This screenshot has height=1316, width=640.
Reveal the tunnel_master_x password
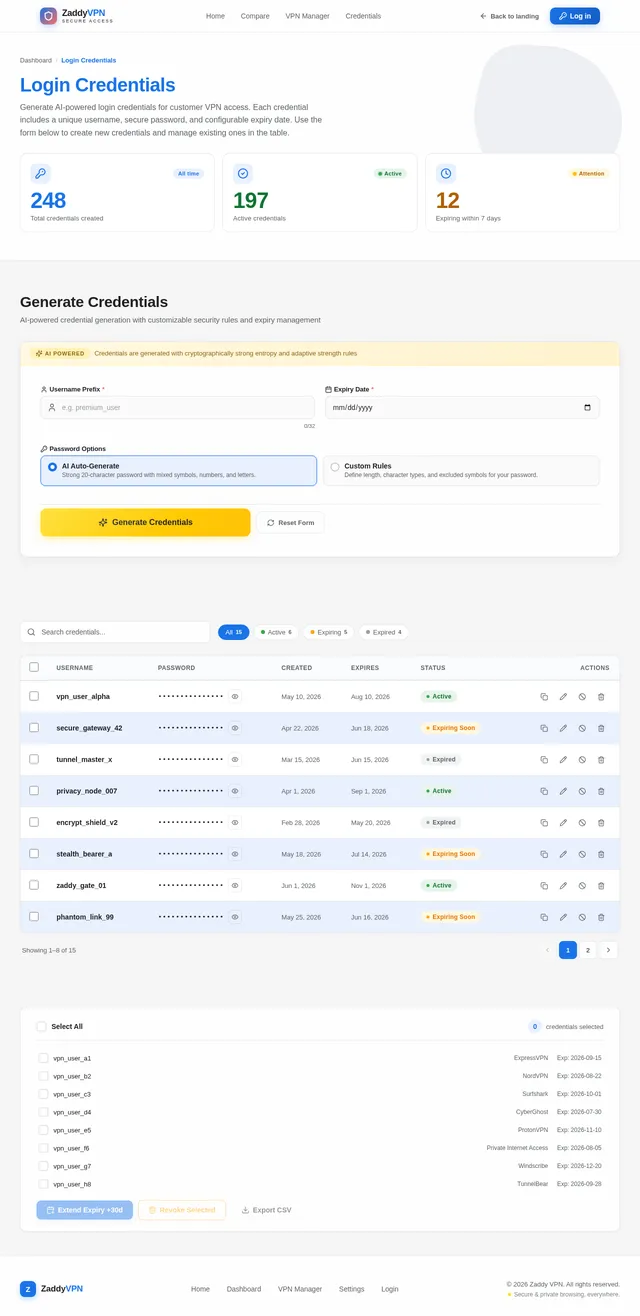pyautogui.click(x=235, y=759)
